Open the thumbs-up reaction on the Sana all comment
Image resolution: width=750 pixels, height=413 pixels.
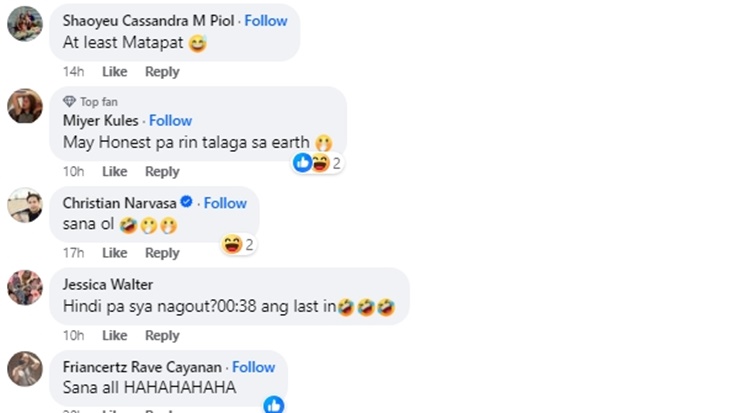pyautogui.click(x=274, y=405)
